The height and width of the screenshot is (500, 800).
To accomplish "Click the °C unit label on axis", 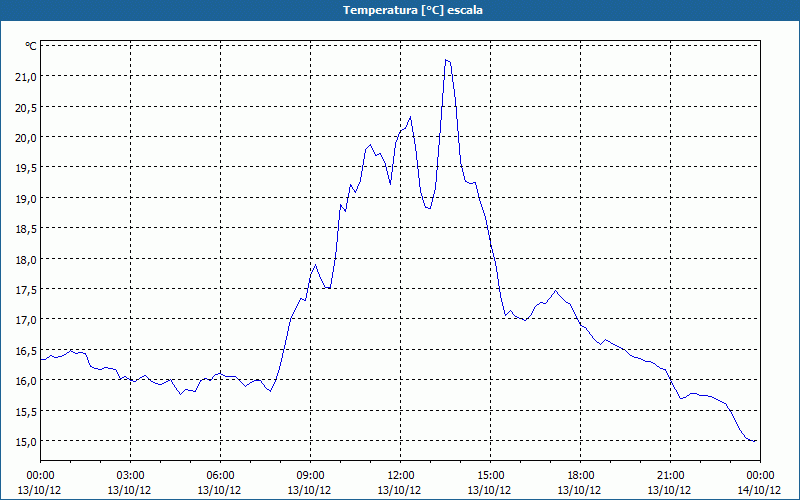I will tap(31, 46).
